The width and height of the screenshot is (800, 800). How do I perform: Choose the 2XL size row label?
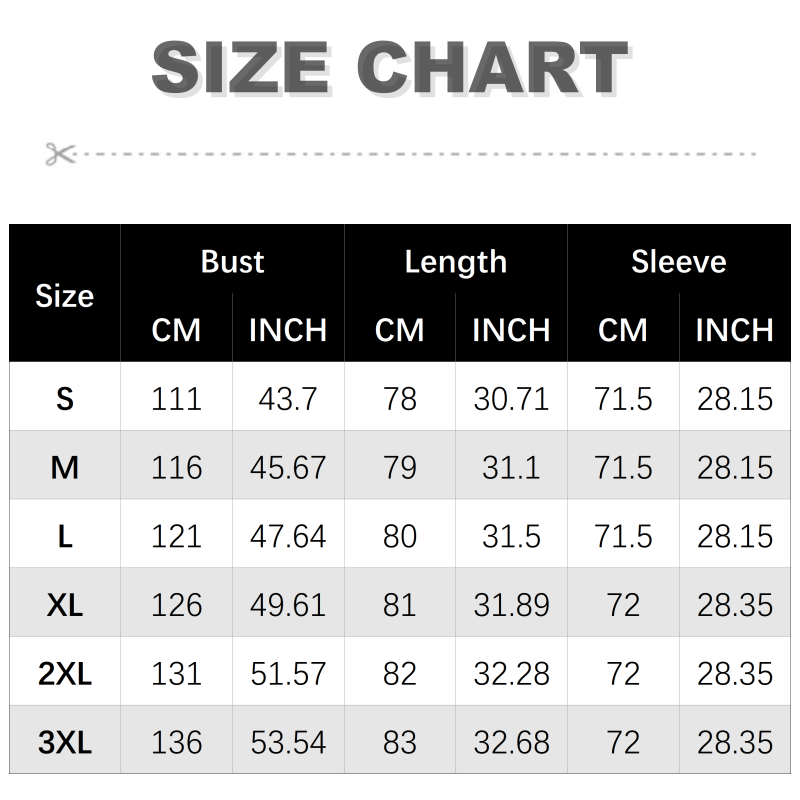coord(65,674)
